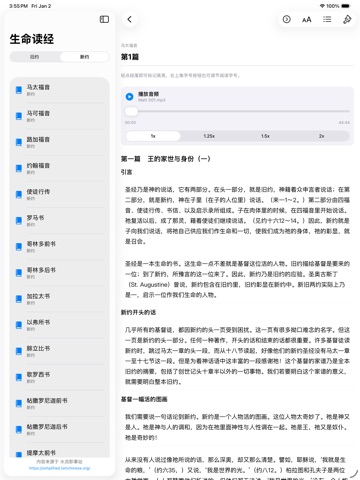
Task: Highlight paragraph starting 圣经乃是神的说话
Action: point(237,215)
